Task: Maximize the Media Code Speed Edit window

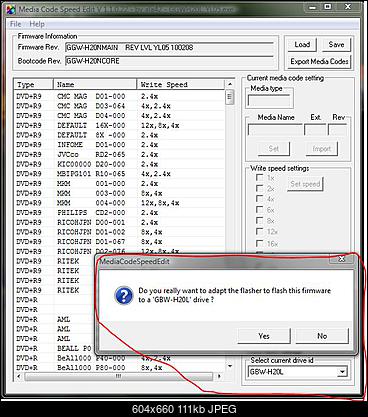Action: (x=328, y=7)
